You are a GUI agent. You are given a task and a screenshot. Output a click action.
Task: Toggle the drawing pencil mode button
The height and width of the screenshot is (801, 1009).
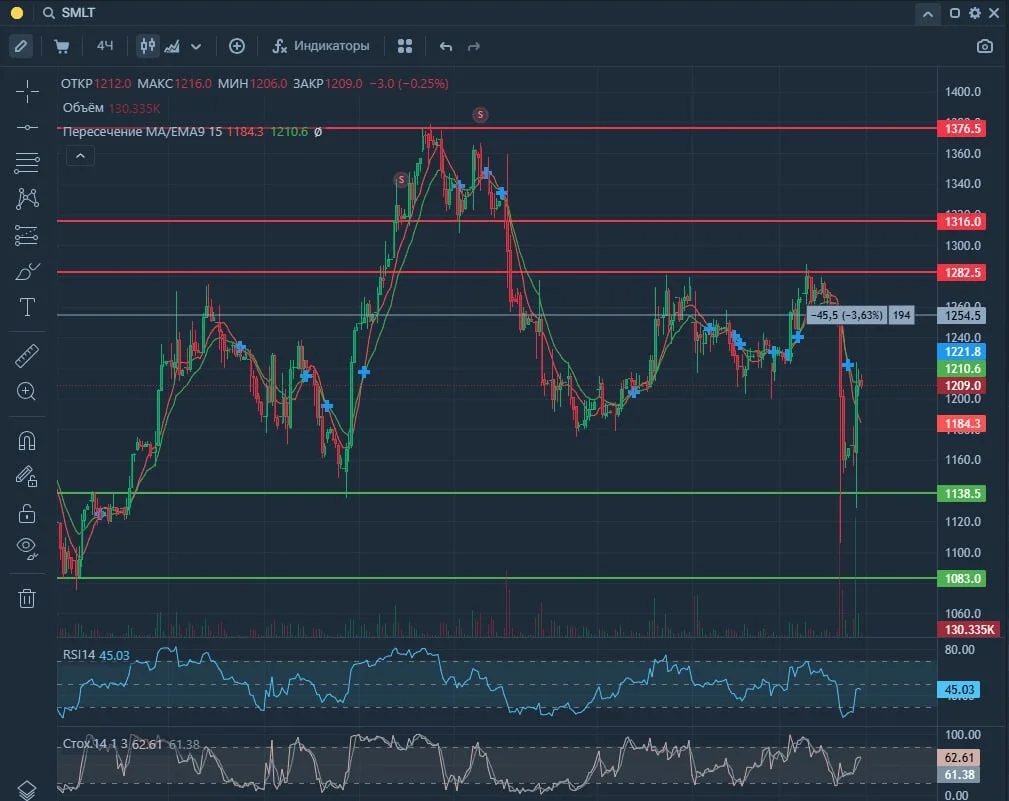[x=21, y=46]
